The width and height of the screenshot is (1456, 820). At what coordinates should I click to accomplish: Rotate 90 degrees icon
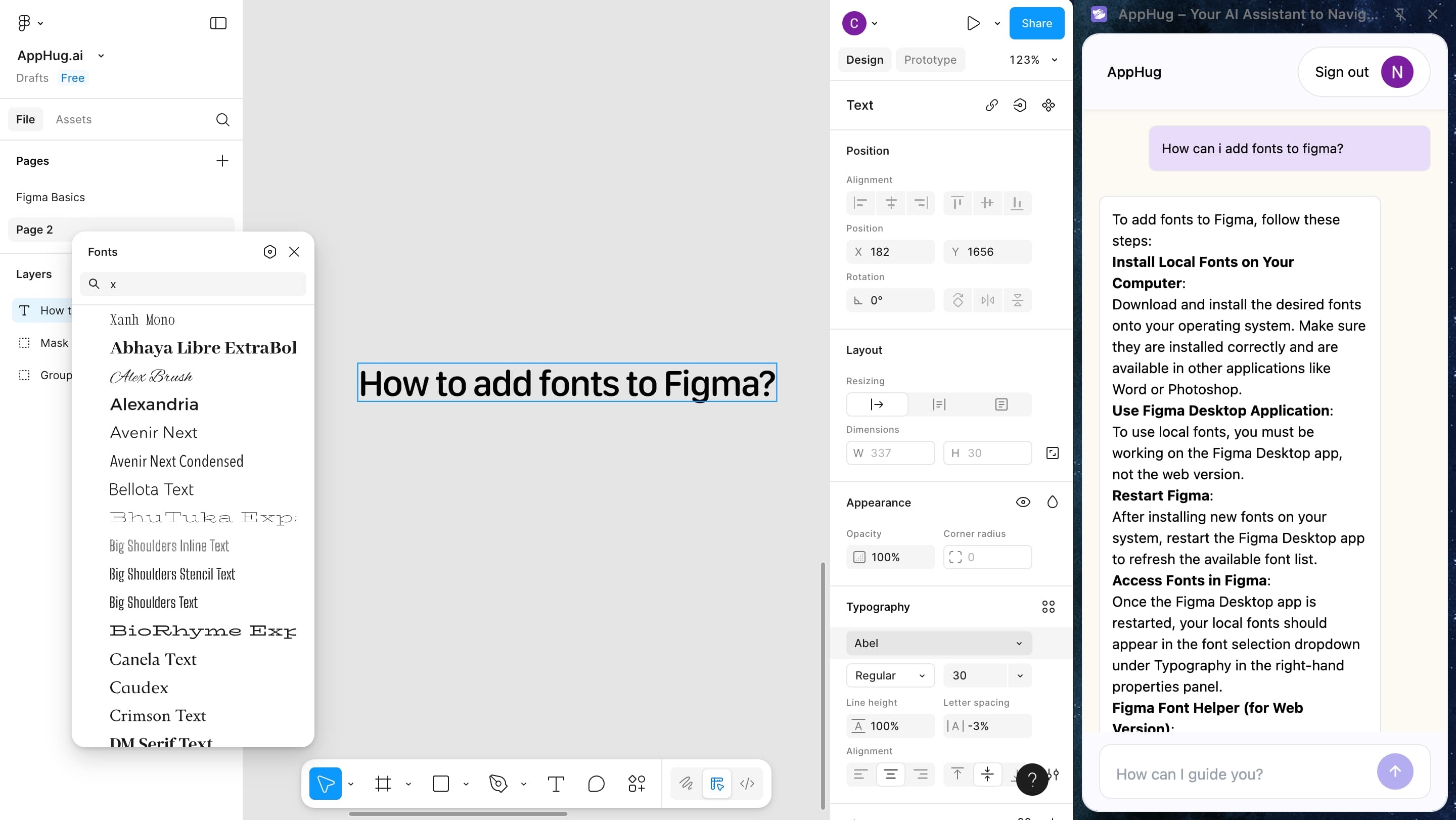pos(958,300)
